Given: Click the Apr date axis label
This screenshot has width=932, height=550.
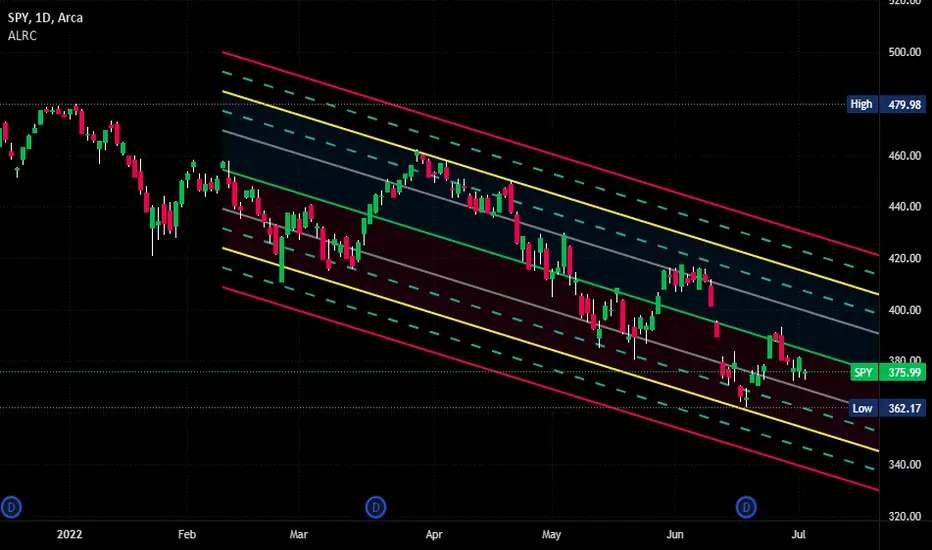Looking at the screenshot, I should tap(434, 535).
